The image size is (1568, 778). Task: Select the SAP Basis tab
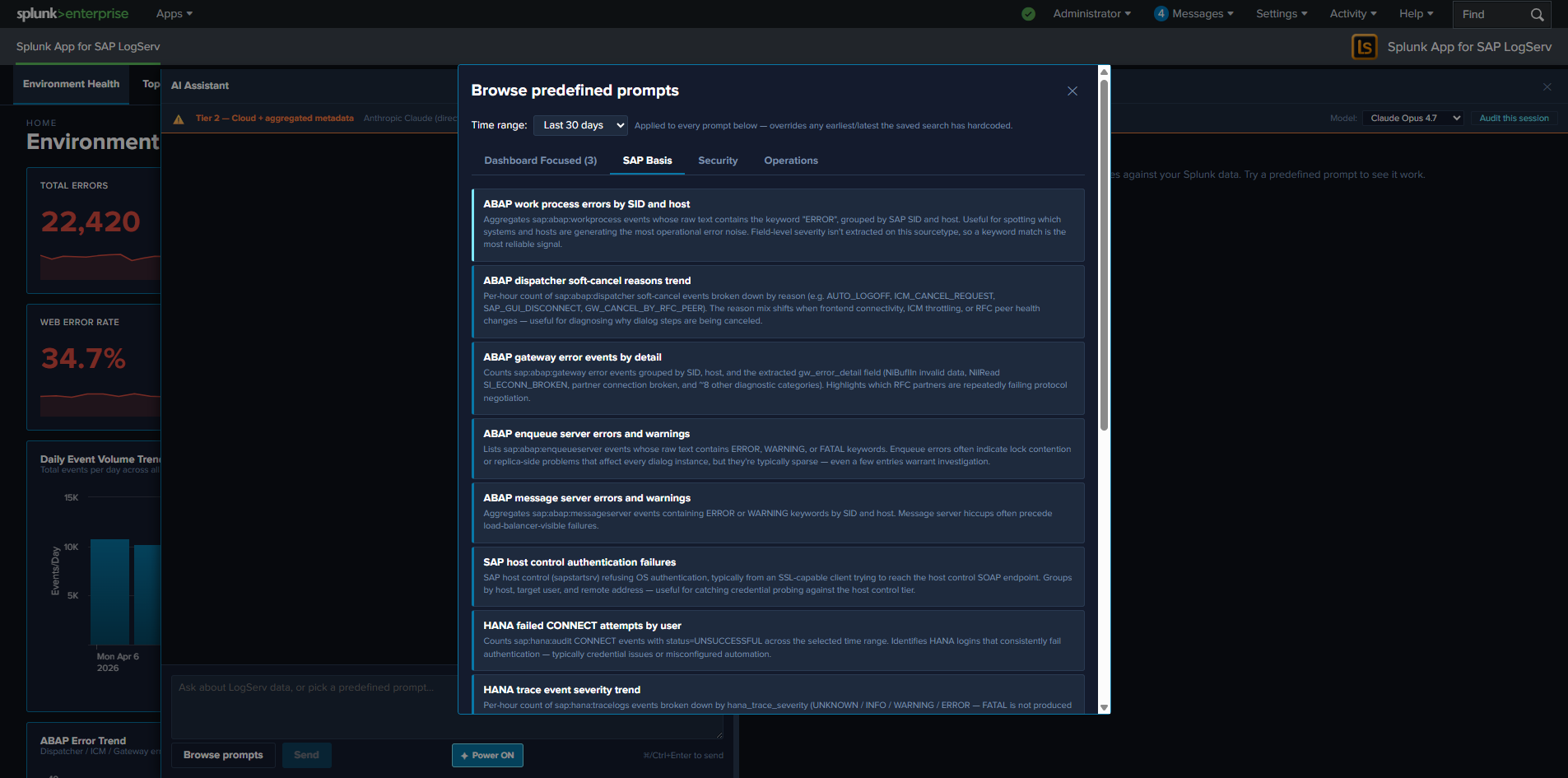point(647,161)
